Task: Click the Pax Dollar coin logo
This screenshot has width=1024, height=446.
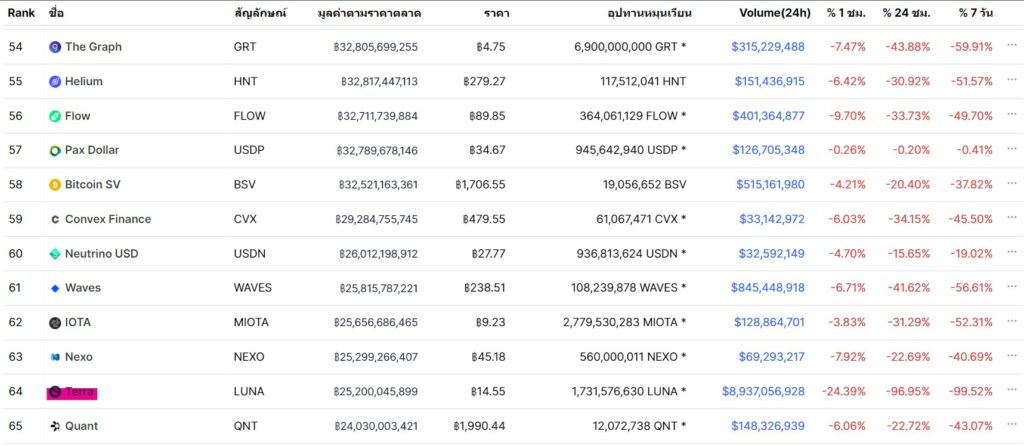Action: pos(55,151)
